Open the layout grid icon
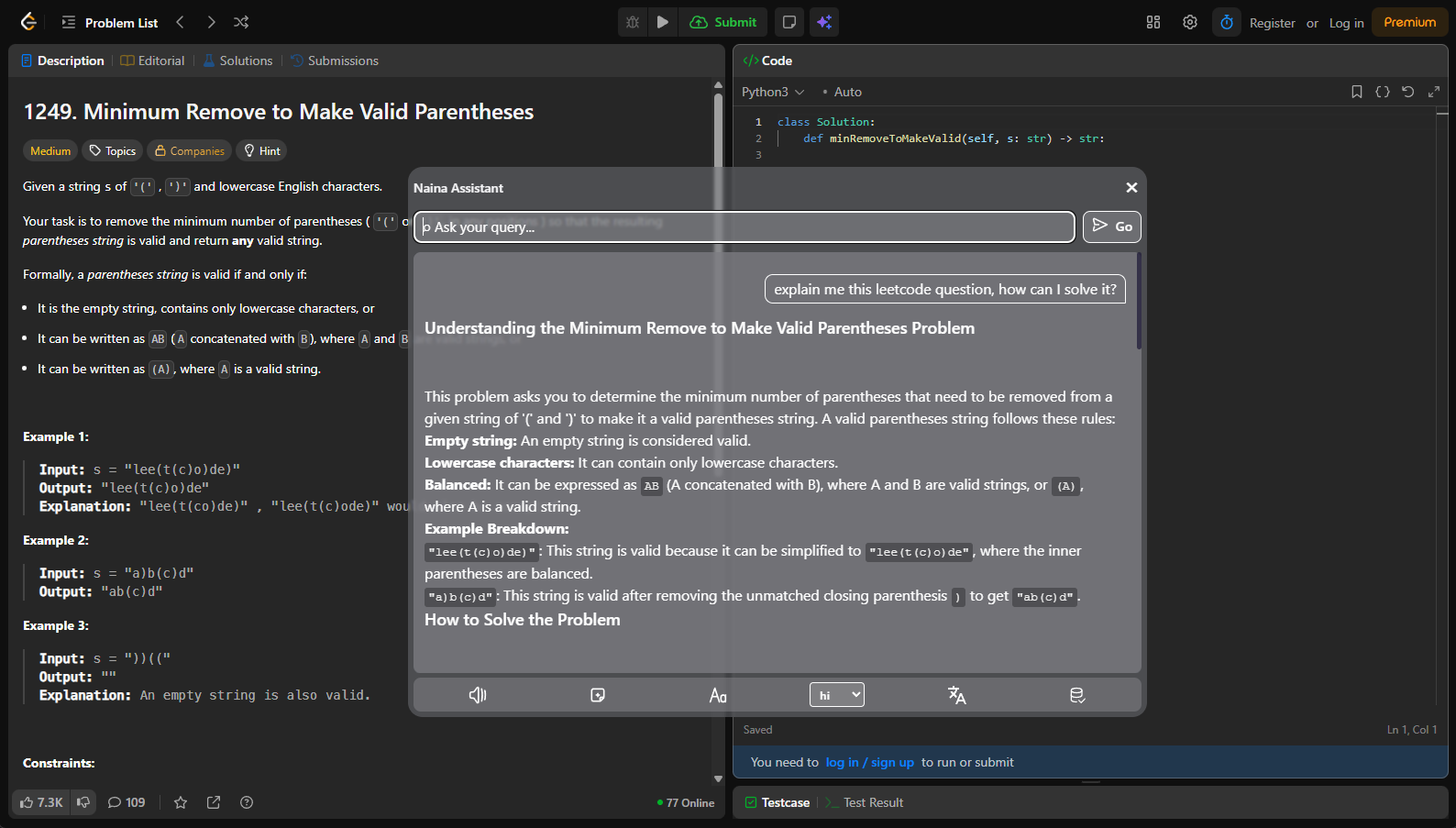The height and width of the screenshot is (828, 1456). [x=1153, y=22]
